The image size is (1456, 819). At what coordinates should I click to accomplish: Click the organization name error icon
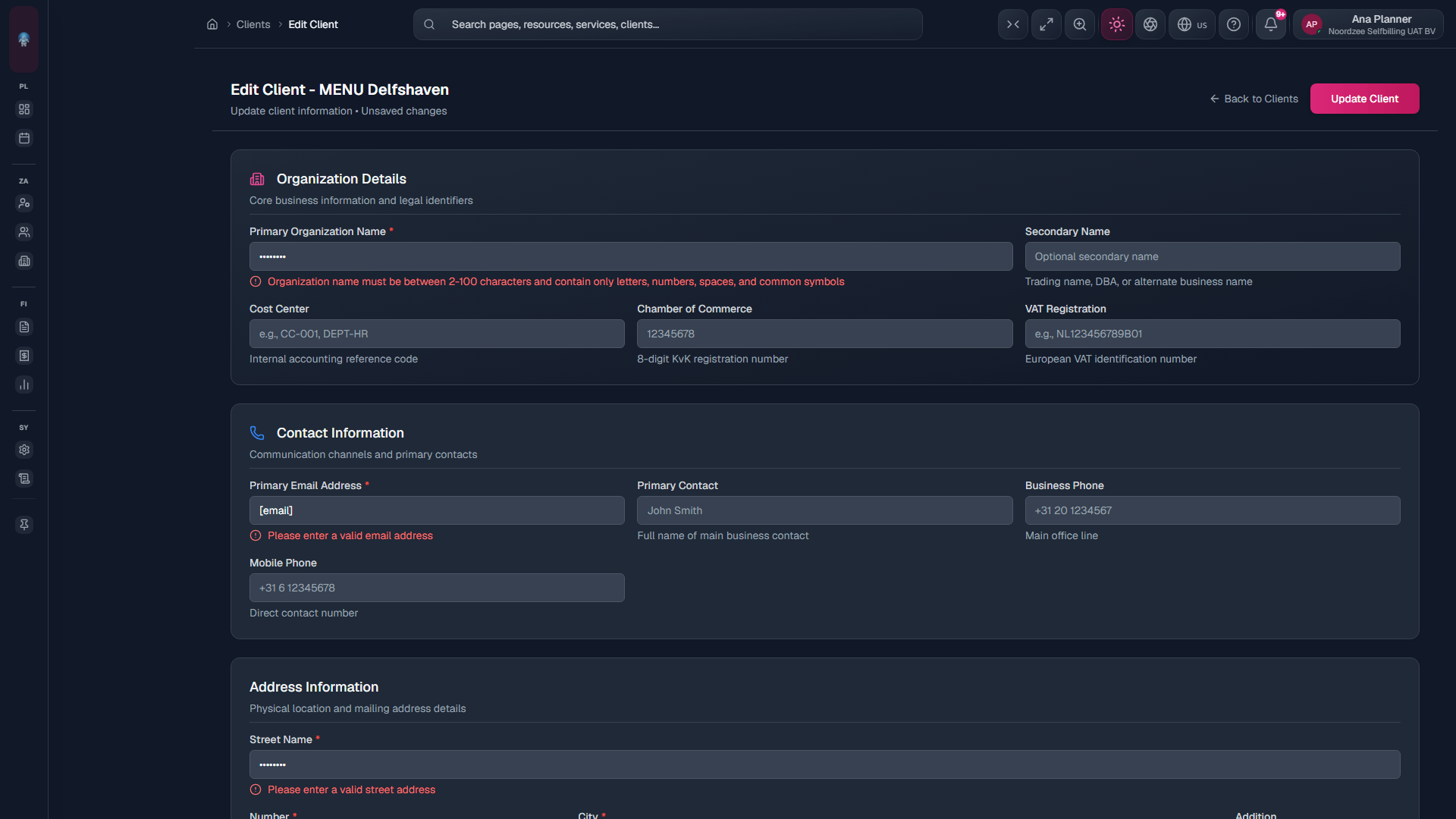pyautogui.click(x=256, y=281)
